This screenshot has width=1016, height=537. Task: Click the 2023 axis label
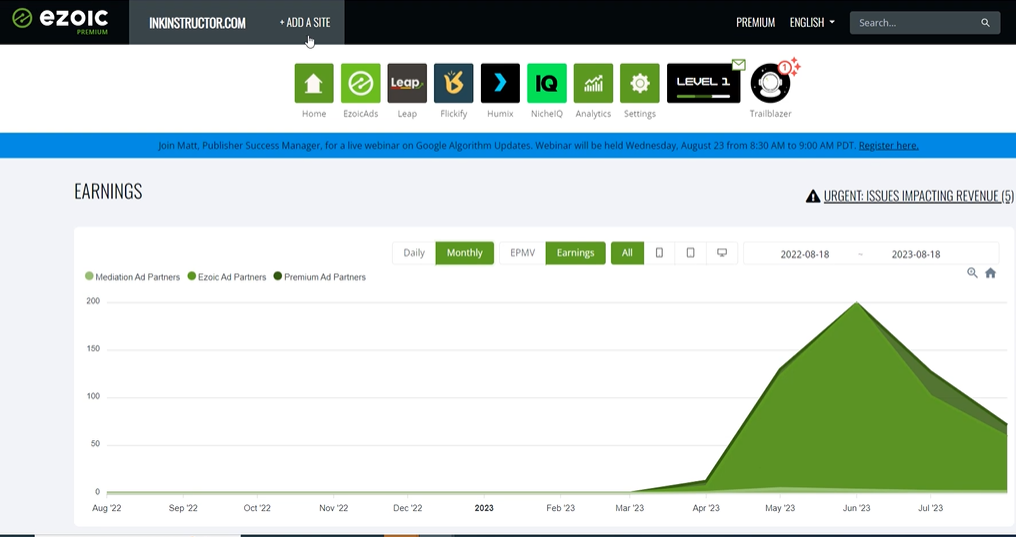coord(484,508)
